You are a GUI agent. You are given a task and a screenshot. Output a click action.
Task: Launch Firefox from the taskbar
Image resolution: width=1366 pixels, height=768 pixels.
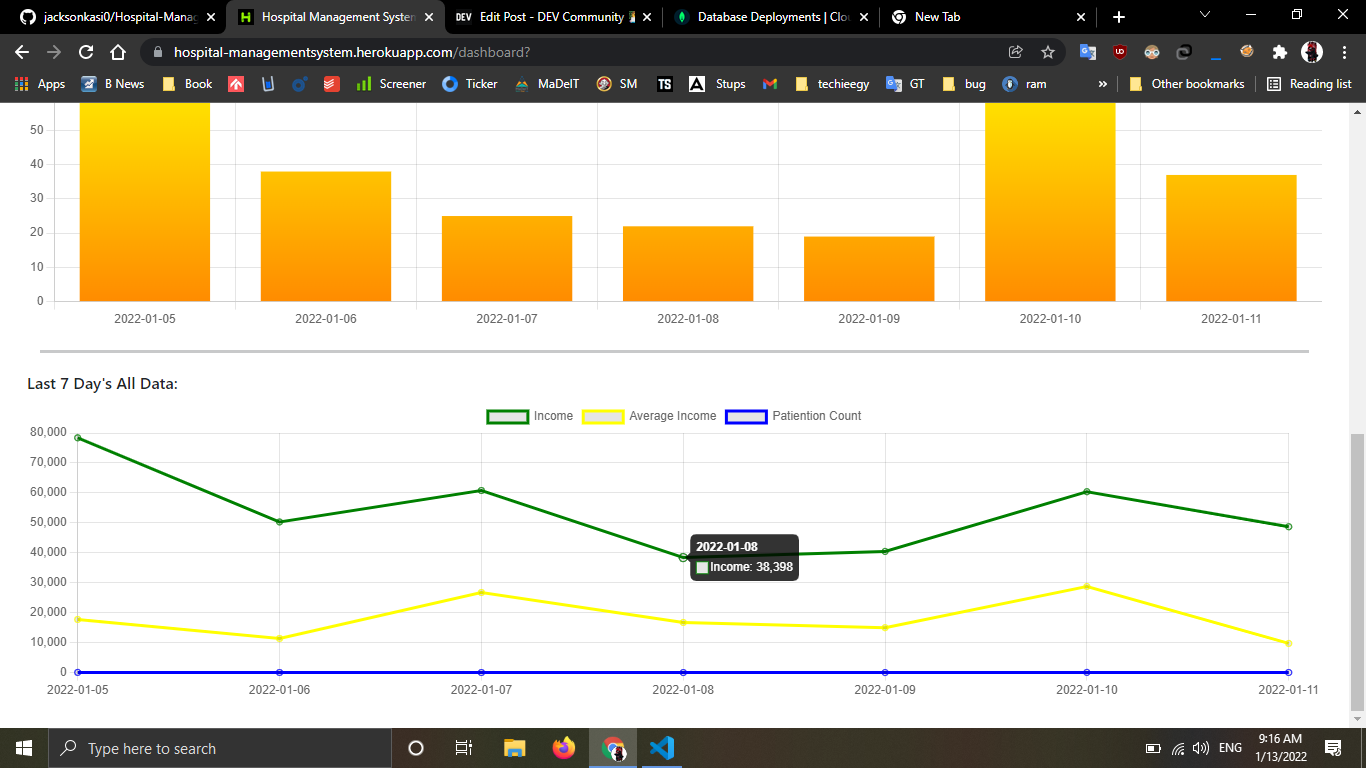pyautogui.click(x=564, y=747)
